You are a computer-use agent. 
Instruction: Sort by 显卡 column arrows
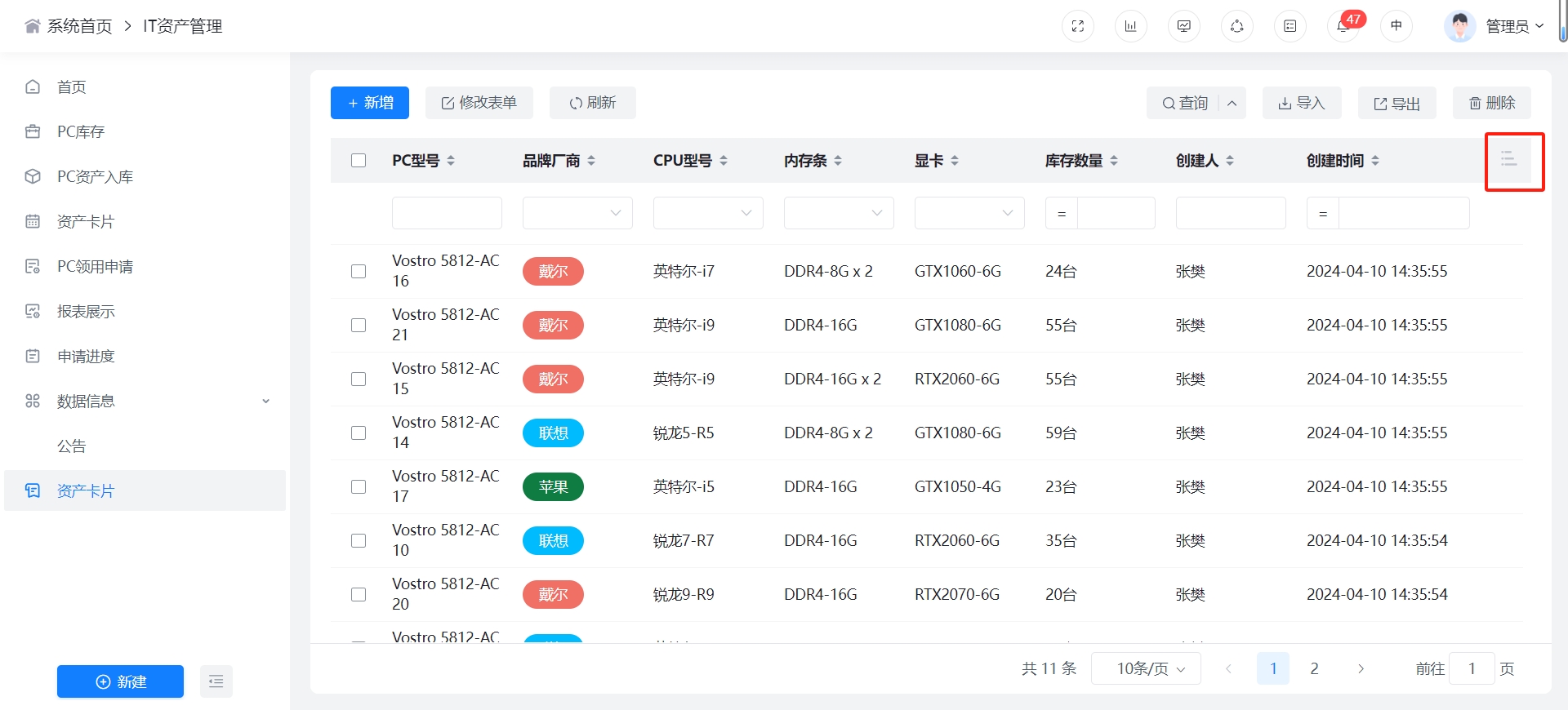(x=955, y=161)
